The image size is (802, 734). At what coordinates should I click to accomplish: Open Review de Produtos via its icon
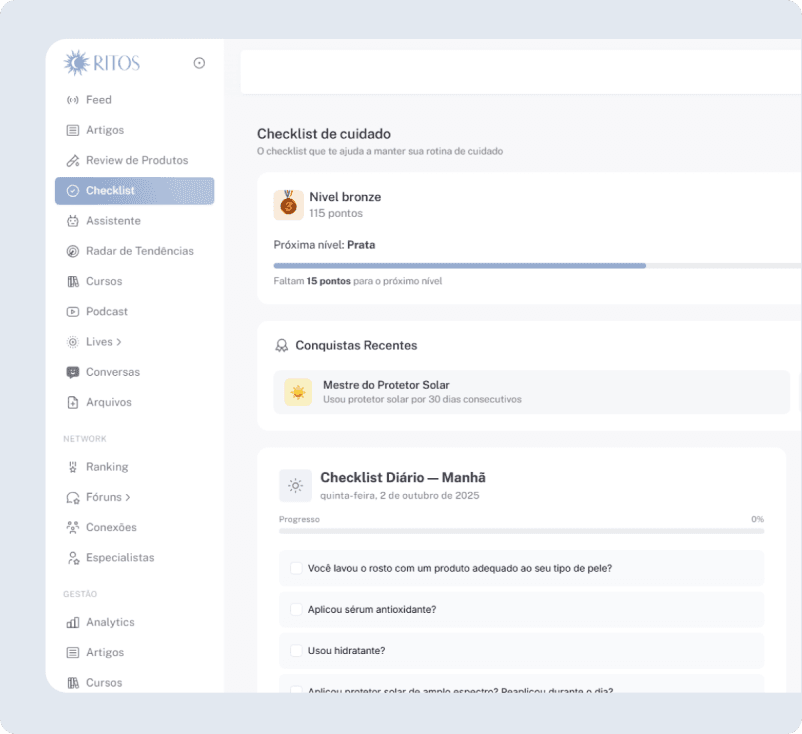(x=73, y=160)
